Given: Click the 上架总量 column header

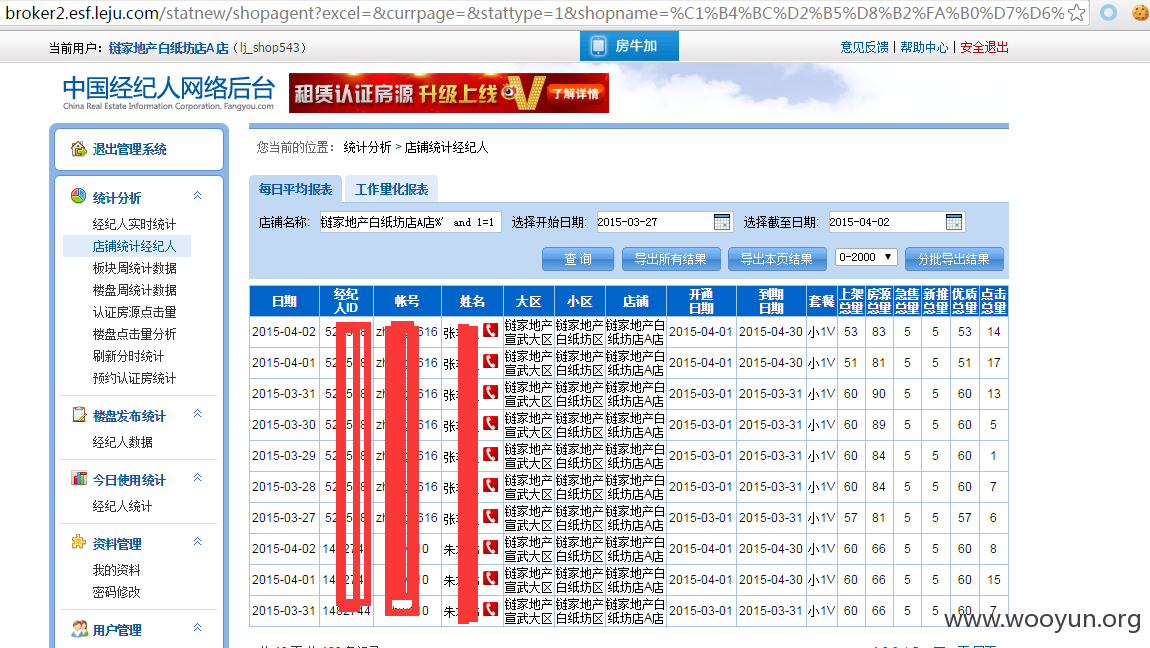Looking at the screenshot, I should [x=851, y=301].
